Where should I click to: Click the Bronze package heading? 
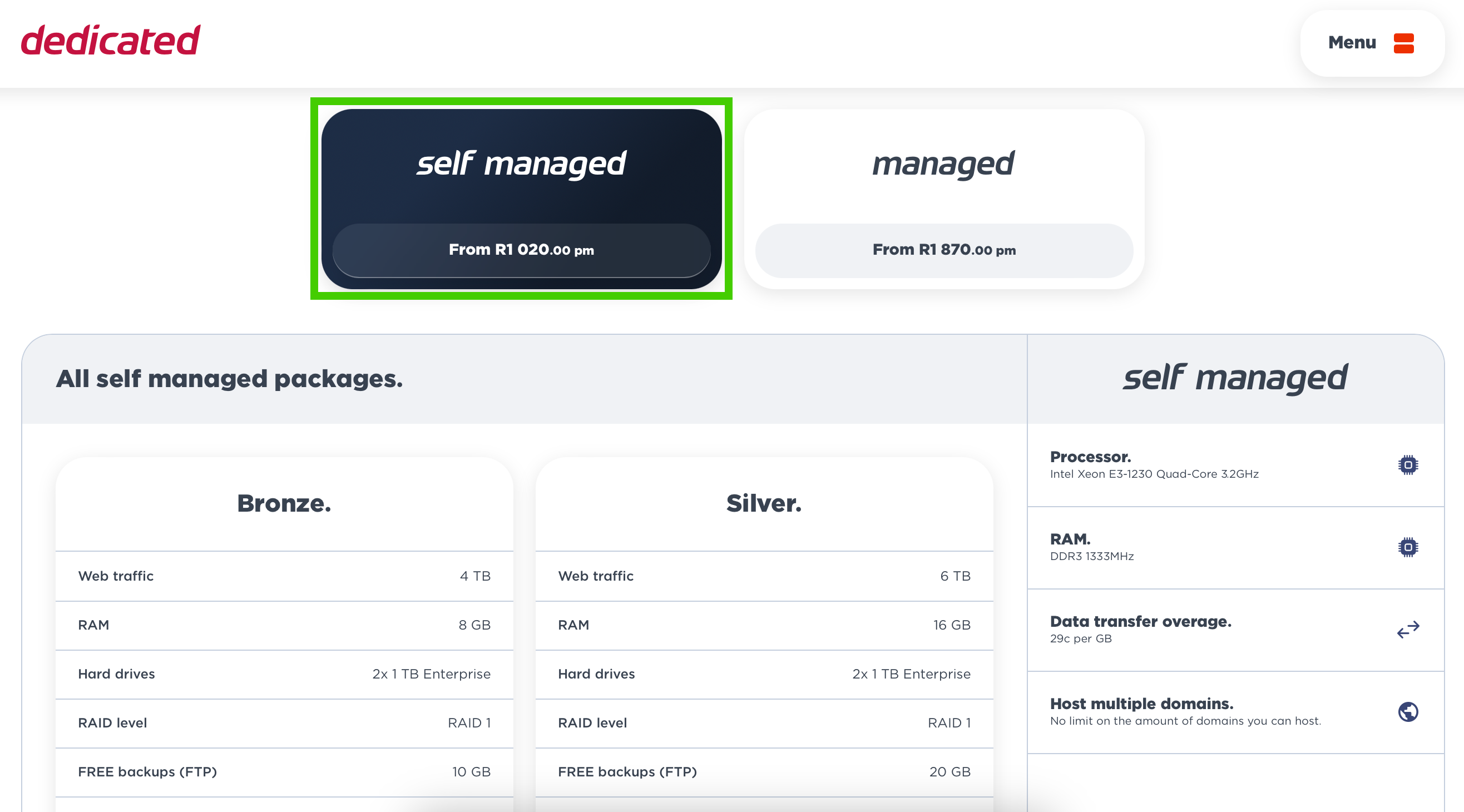(x=284, y=503)
